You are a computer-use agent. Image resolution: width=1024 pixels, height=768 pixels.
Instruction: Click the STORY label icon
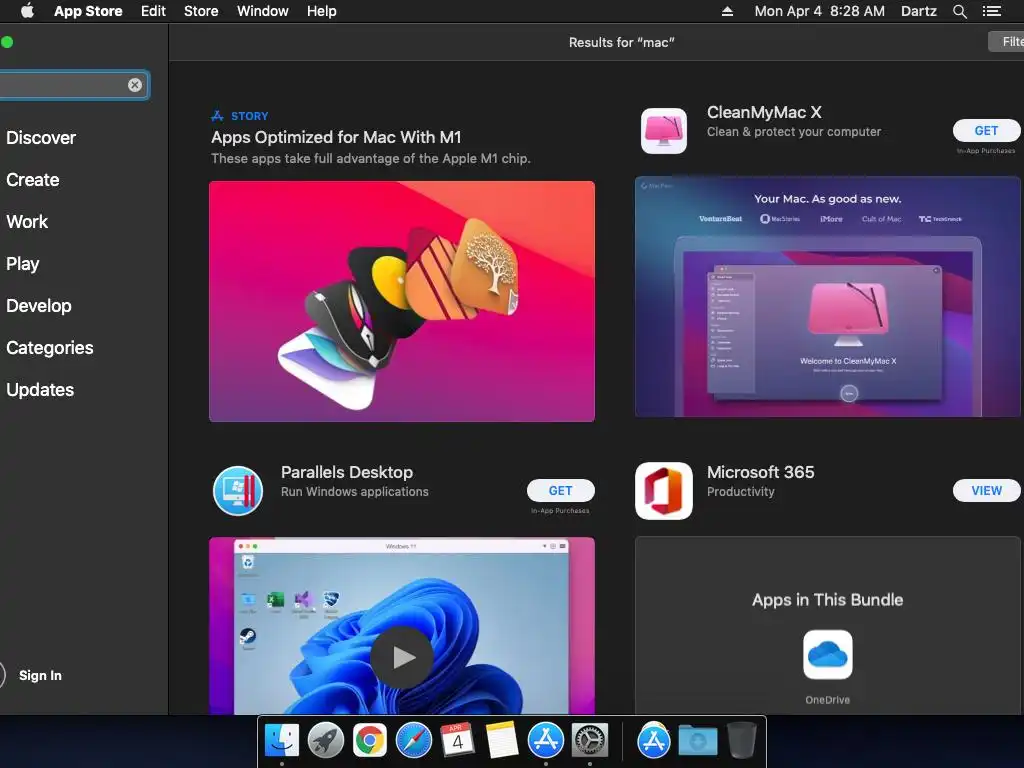pyautogui.click(x=217, y=116)
